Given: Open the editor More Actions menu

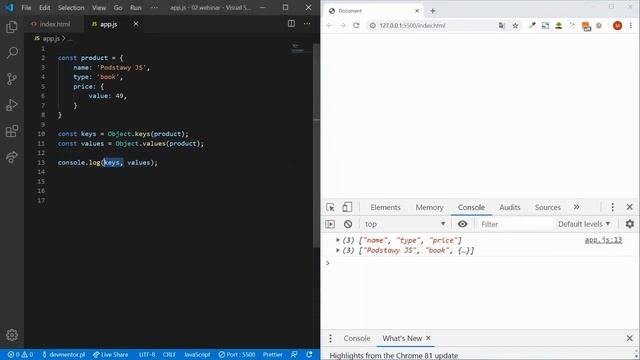Looking at the screenshot, I should click(x=307, y=24).
